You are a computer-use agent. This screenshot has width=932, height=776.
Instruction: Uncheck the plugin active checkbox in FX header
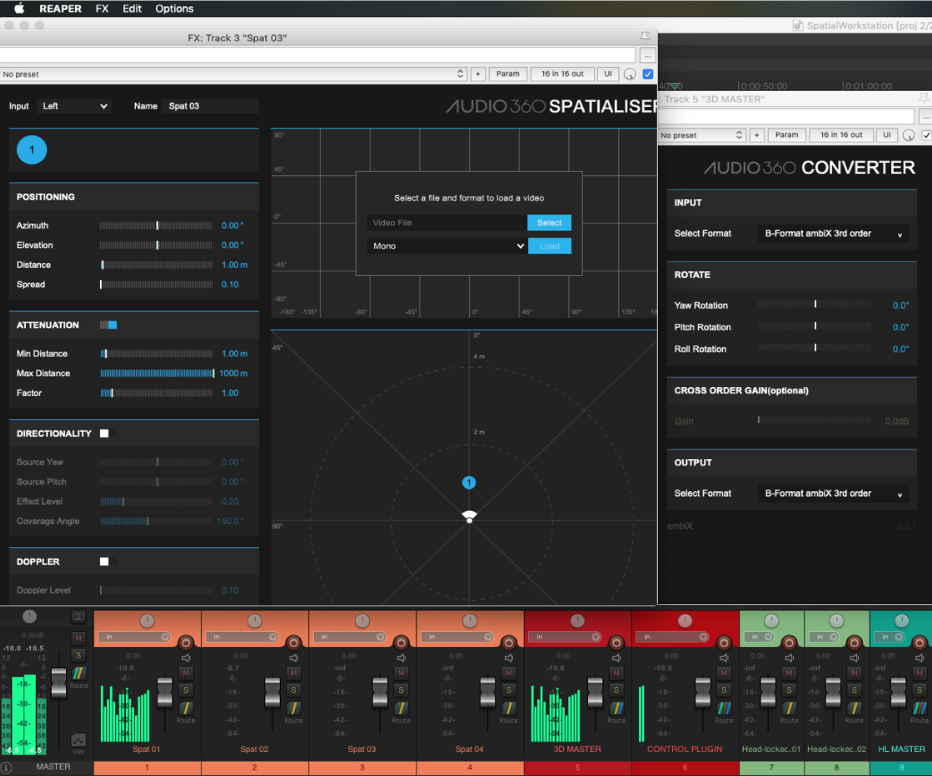648,73
